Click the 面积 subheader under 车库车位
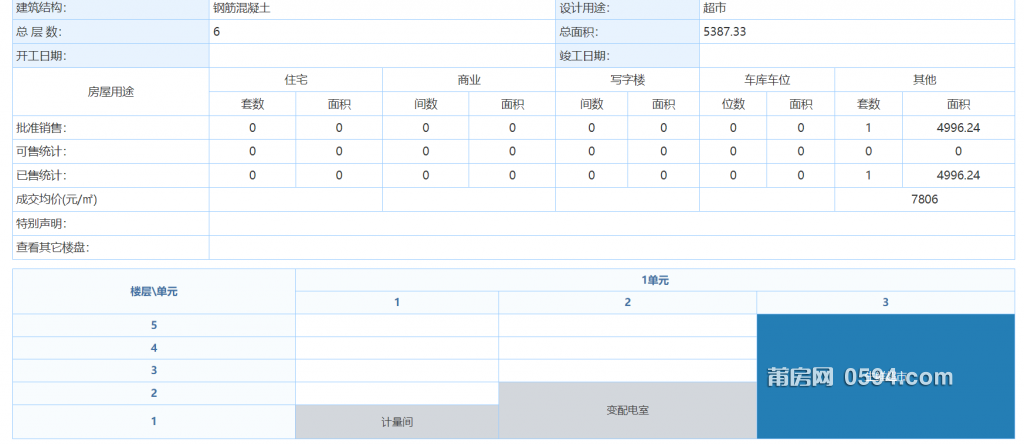 click(801, 104)
